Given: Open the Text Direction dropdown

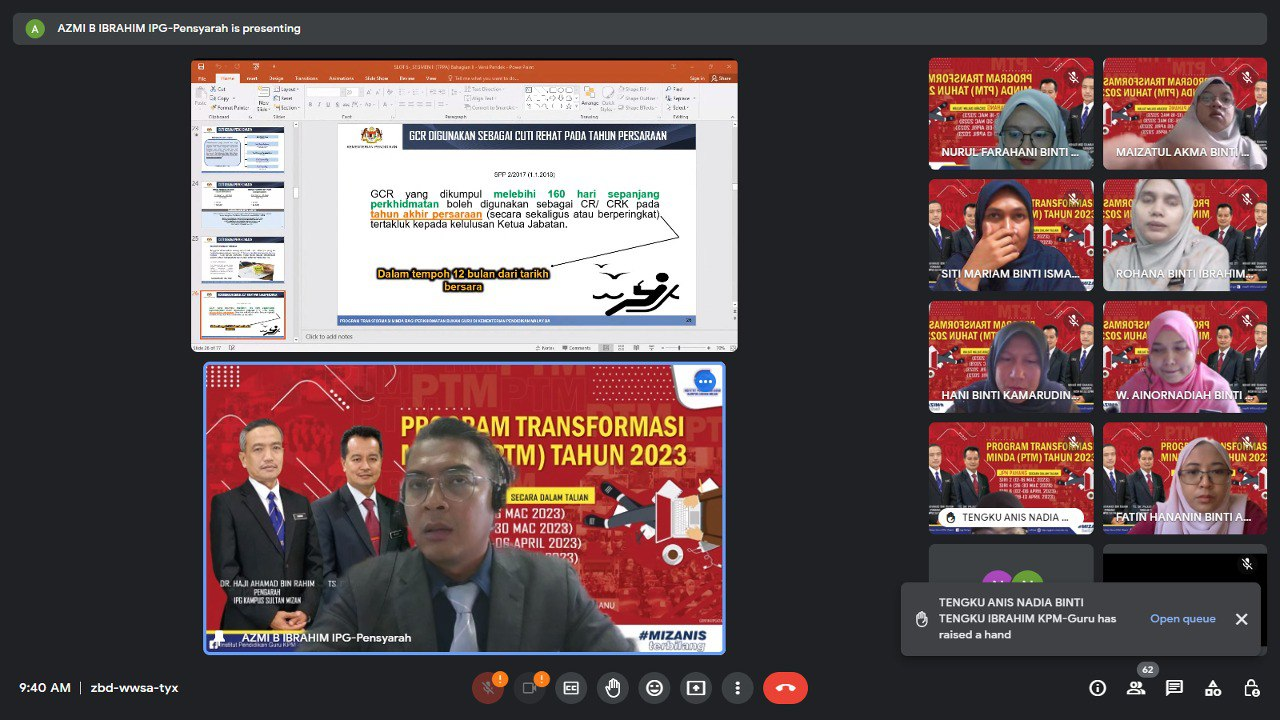Looking at the screenshot, I should click(x=485, y=89).
